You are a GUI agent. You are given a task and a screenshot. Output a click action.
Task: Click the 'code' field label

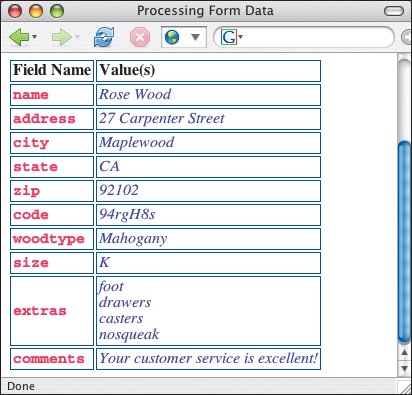31,215
